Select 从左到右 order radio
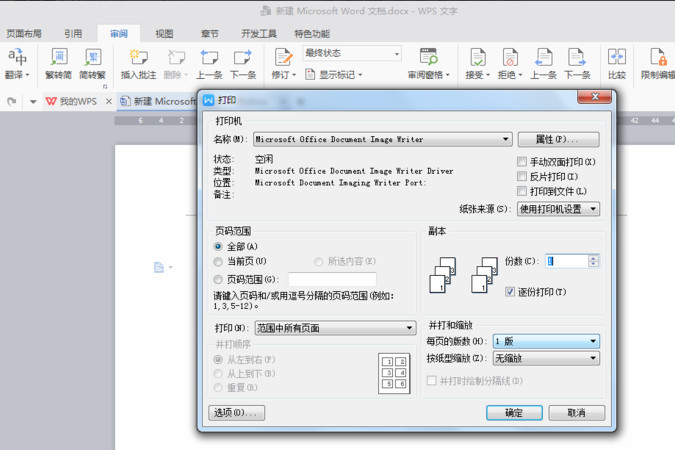 click(x=218, y=360)
